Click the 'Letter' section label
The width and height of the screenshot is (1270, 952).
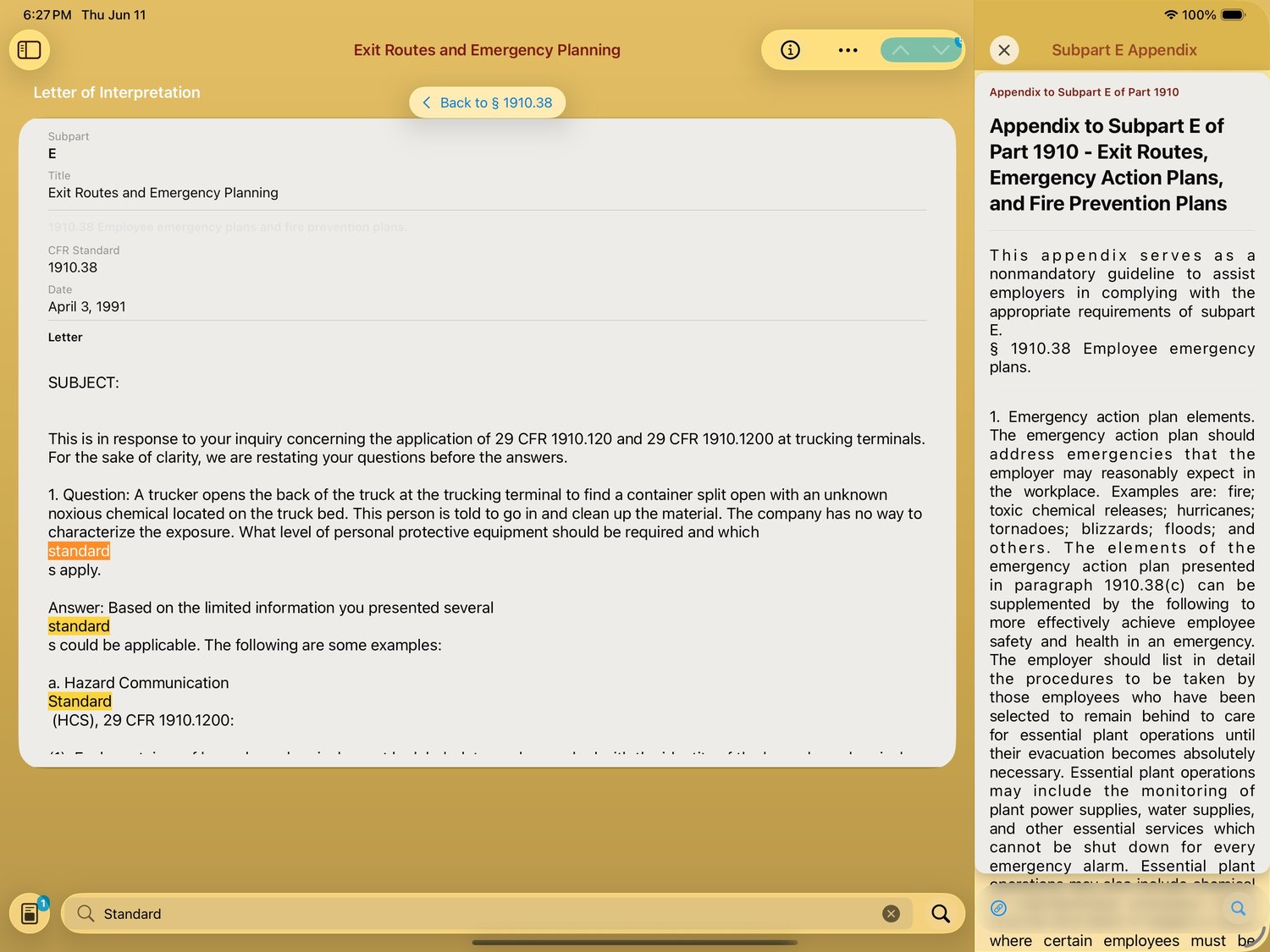[x=65, y=337]
